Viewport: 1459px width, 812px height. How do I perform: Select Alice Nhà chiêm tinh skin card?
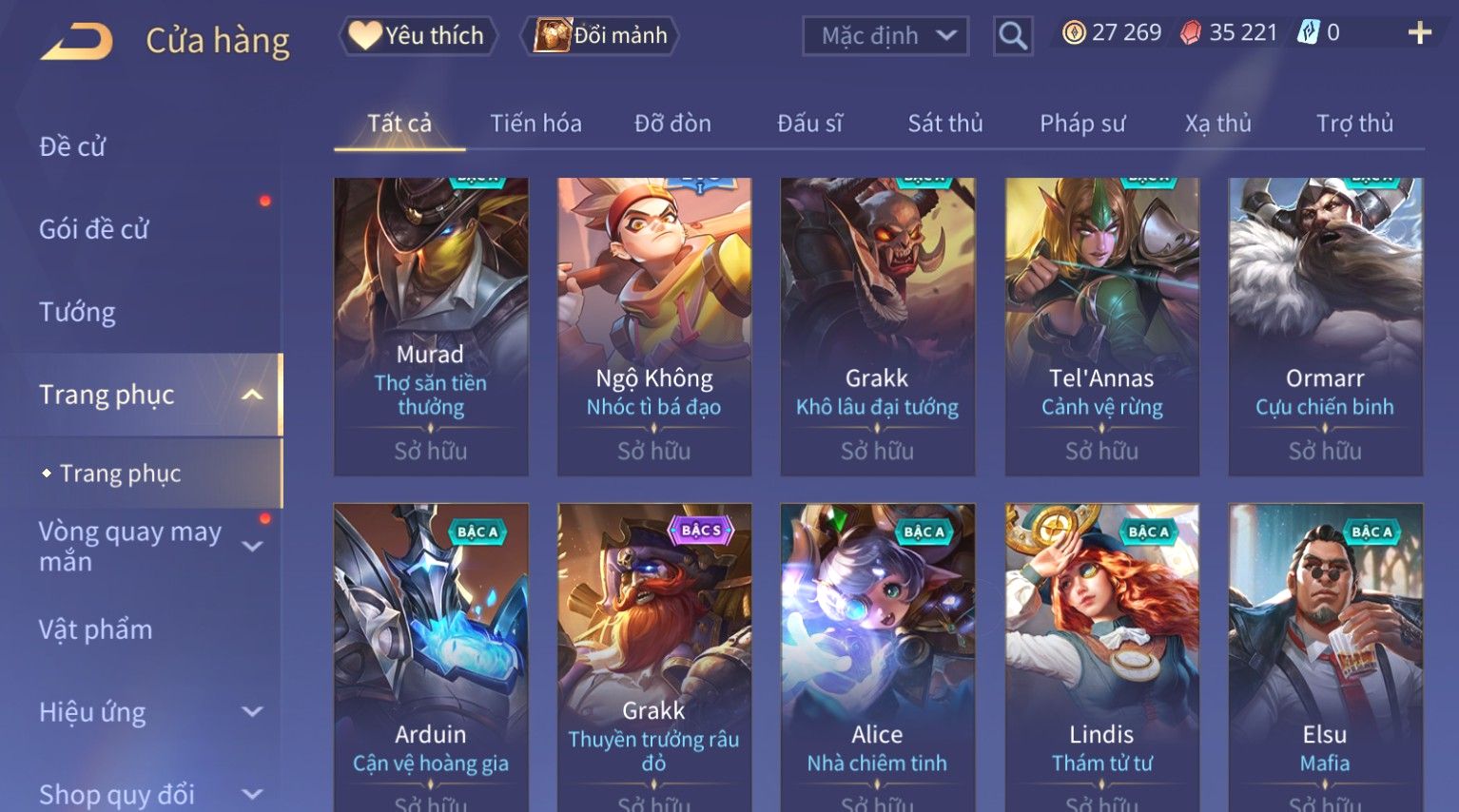point(877,656)
